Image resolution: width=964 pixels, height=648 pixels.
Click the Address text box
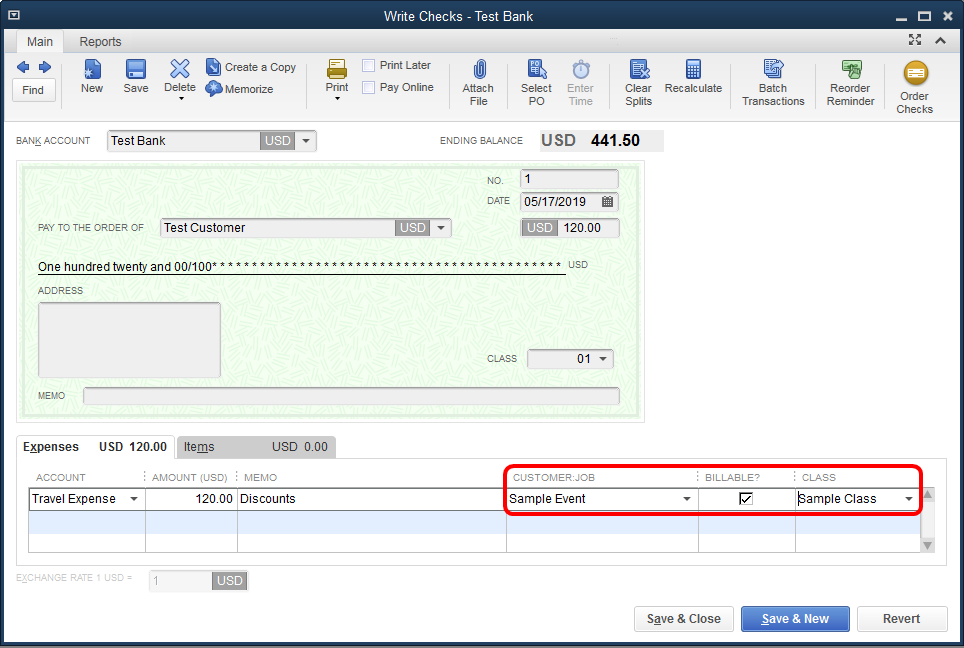129,339
